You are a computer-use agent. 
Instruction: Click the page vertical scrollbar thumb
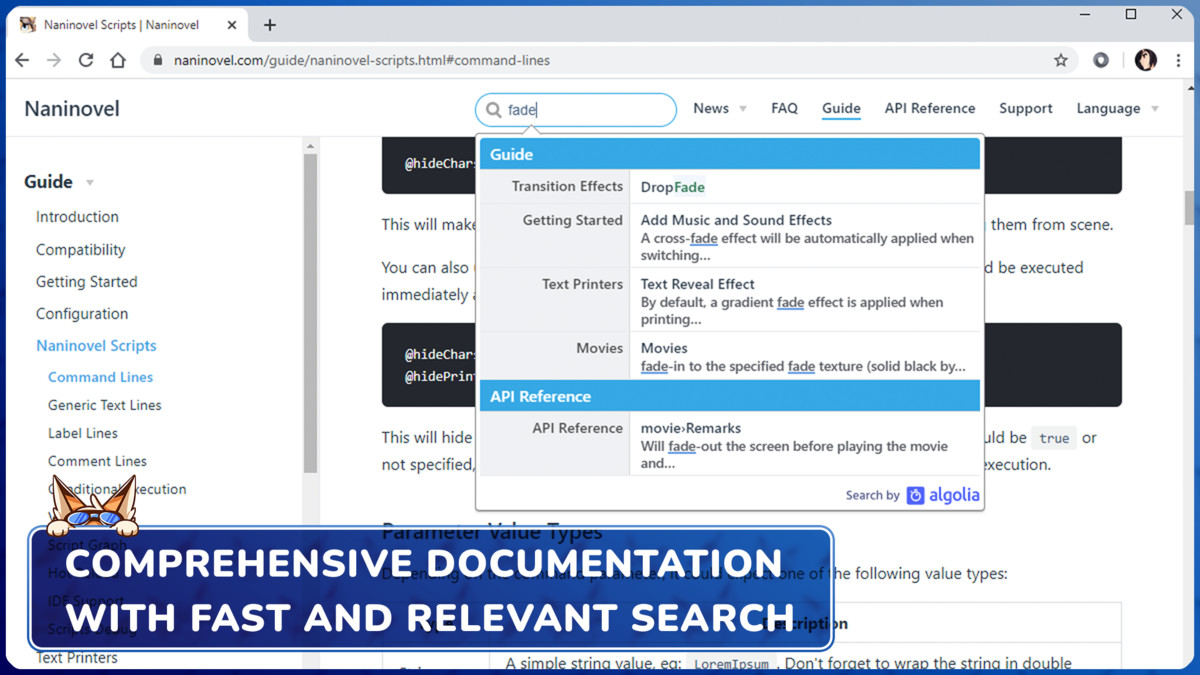(1190, 208)
